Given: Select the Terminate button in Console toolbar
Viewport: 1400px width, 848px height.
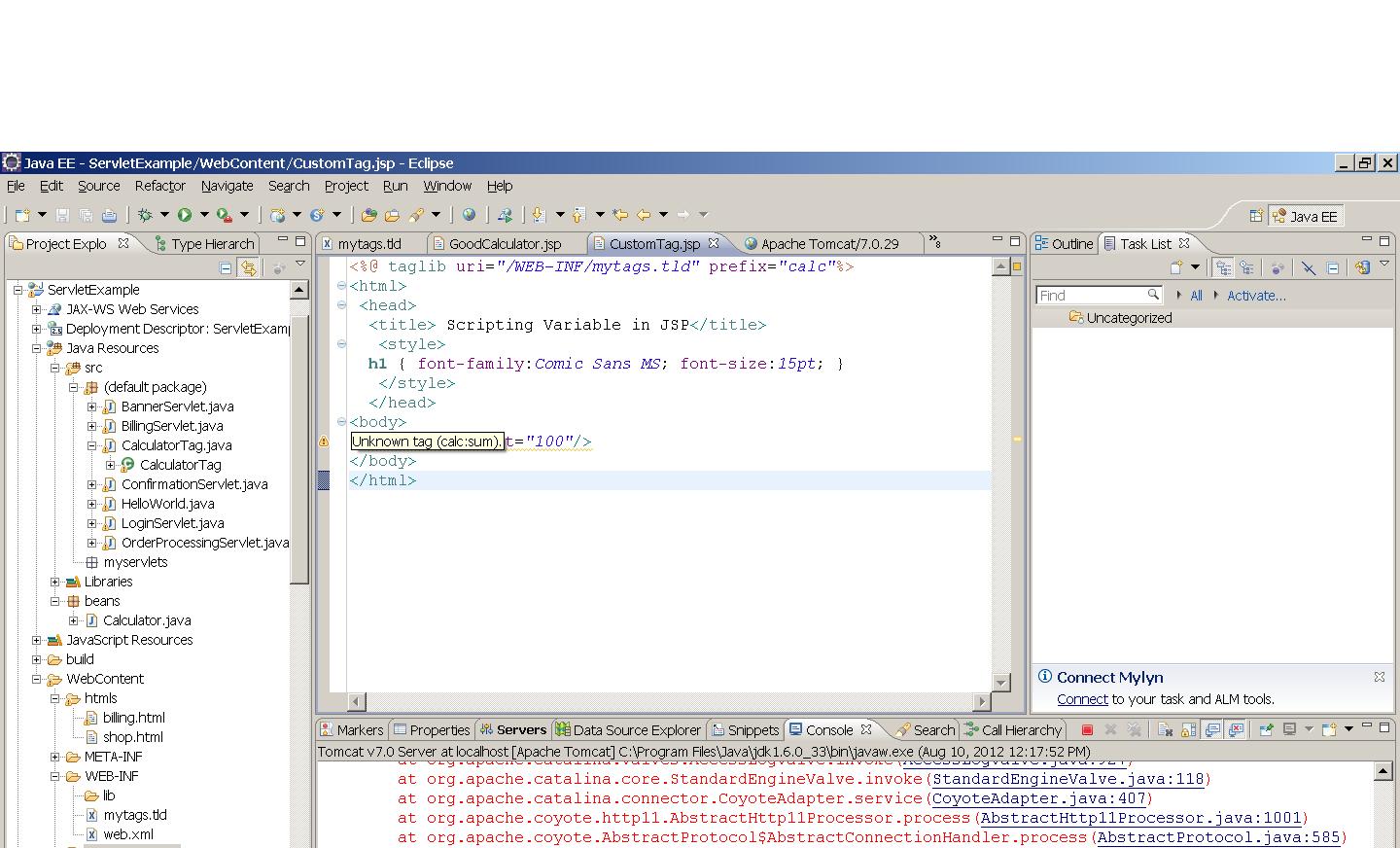Looking at the screenshot, I should point(1088,729).
